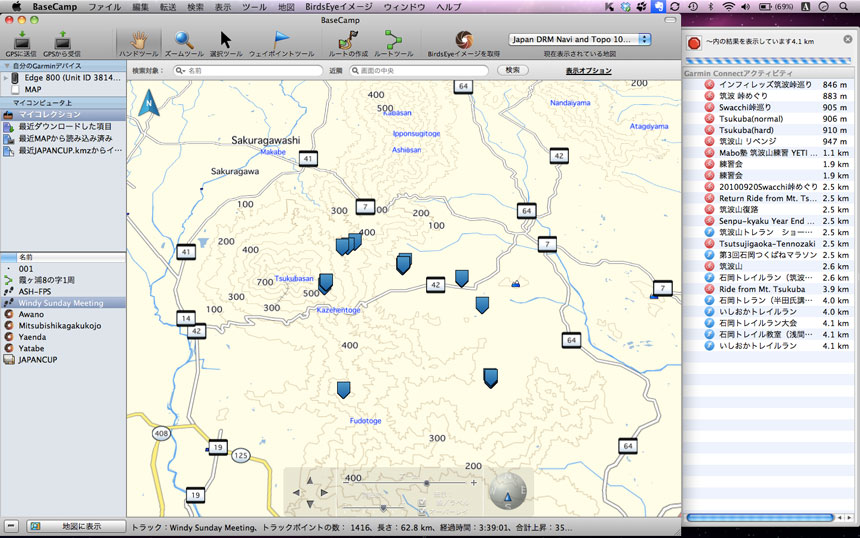Select the Ride from Mt. Tsukuba activity
This screenshot has height=538, width=860.
pyautogui.click(x=770, y=289)
